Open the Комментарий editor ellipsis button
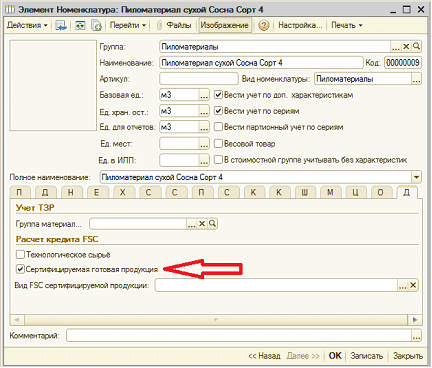 [416, 335]
